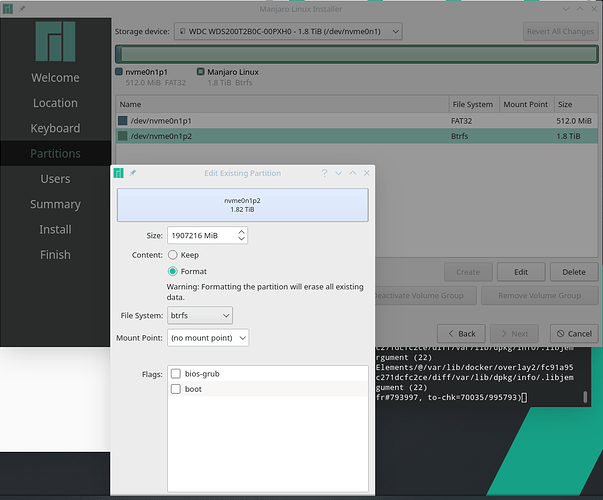Viewport: 603px width, 500px height.
Task: Select the Keep content radio button
Action: point(173,255)
